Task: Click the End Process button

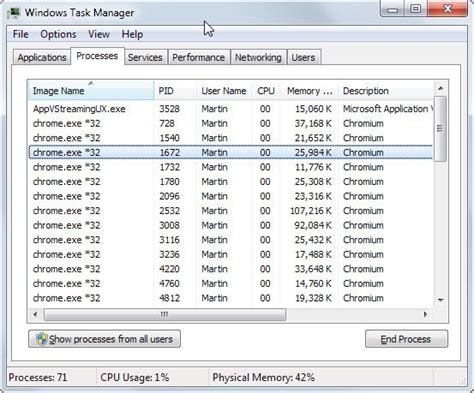Action: 406,339
